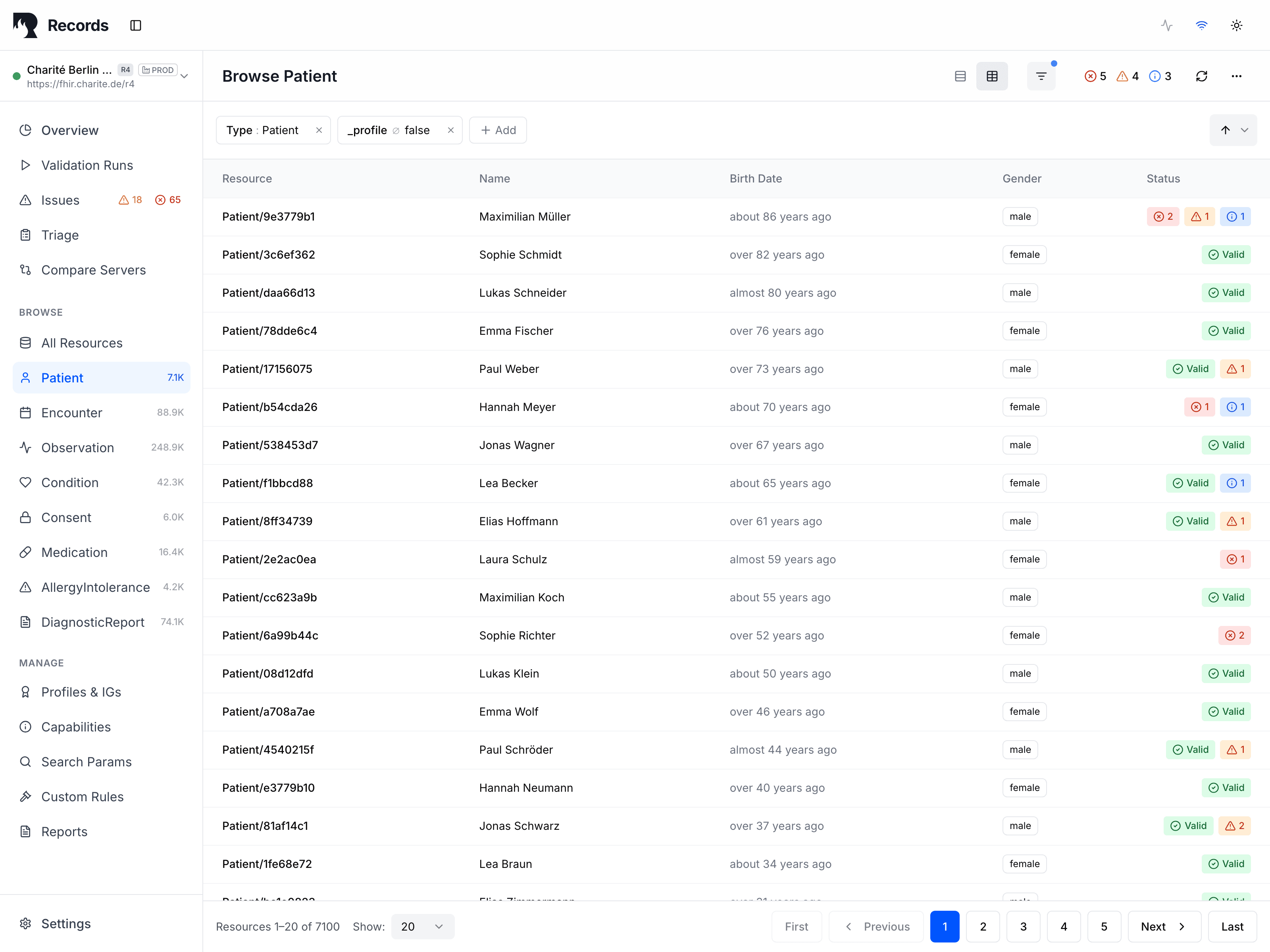Click the wifi connection status icon
The image size is (1270, 952).
(x=1201, y=25)
